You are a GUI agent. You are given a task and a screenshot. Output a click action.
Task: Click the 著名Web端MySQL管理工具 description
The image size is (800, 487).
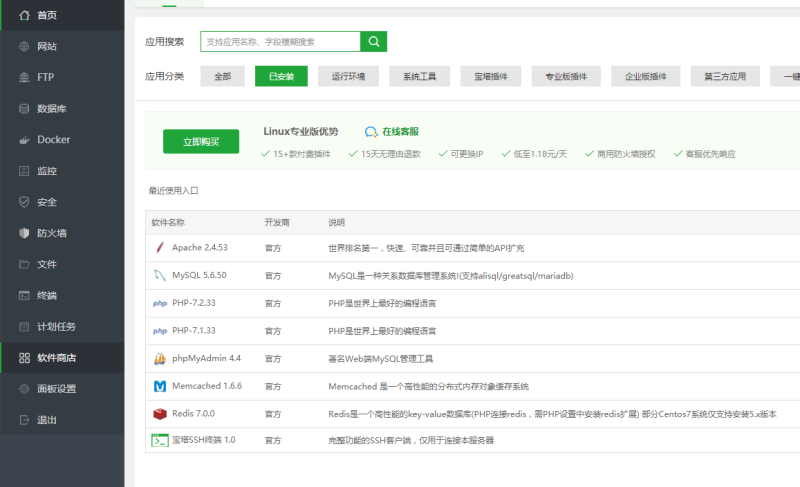coord(381,358)
